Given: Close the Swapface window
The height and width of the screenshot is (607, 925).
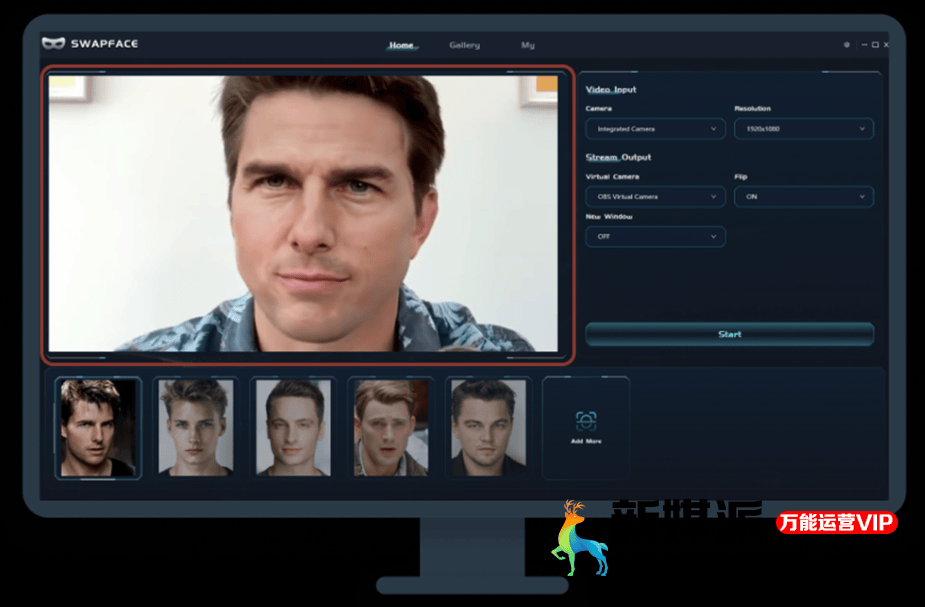Looking at the screenshot, I should [886, 45].
